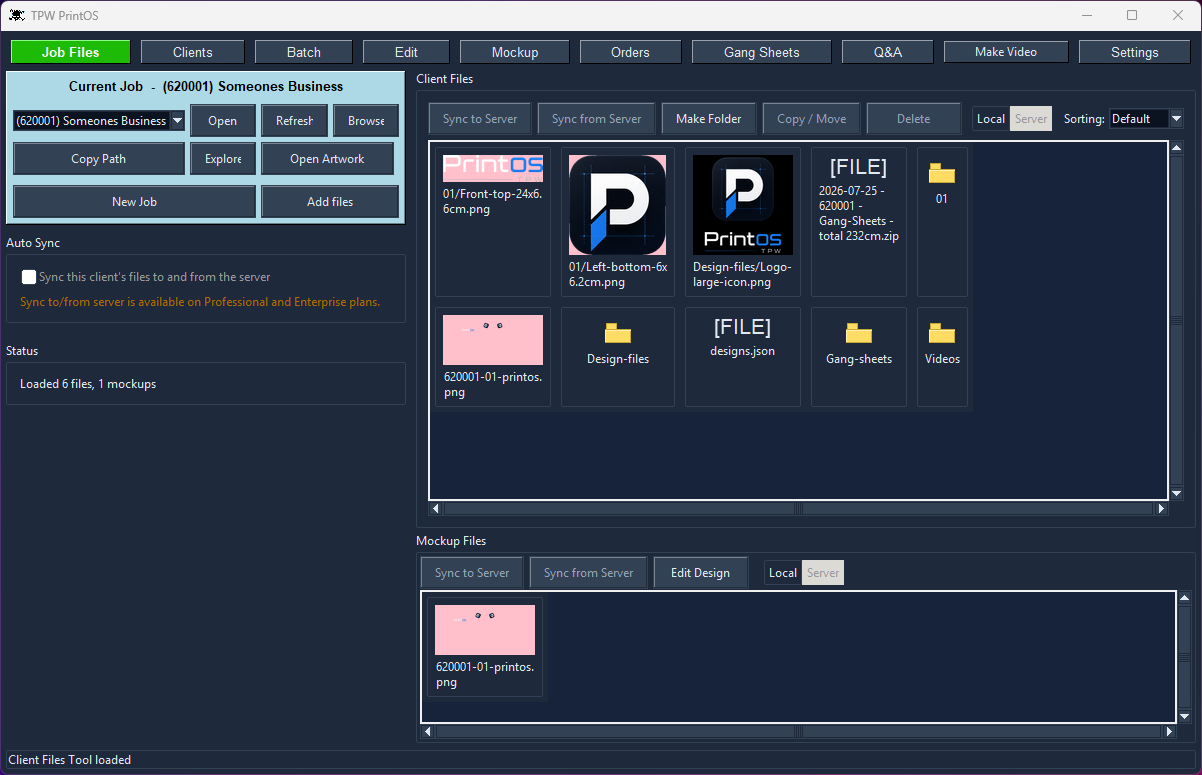Screen dimensions: 1202x775
Task: Go to the Clients tab
Action: [193, 52]
